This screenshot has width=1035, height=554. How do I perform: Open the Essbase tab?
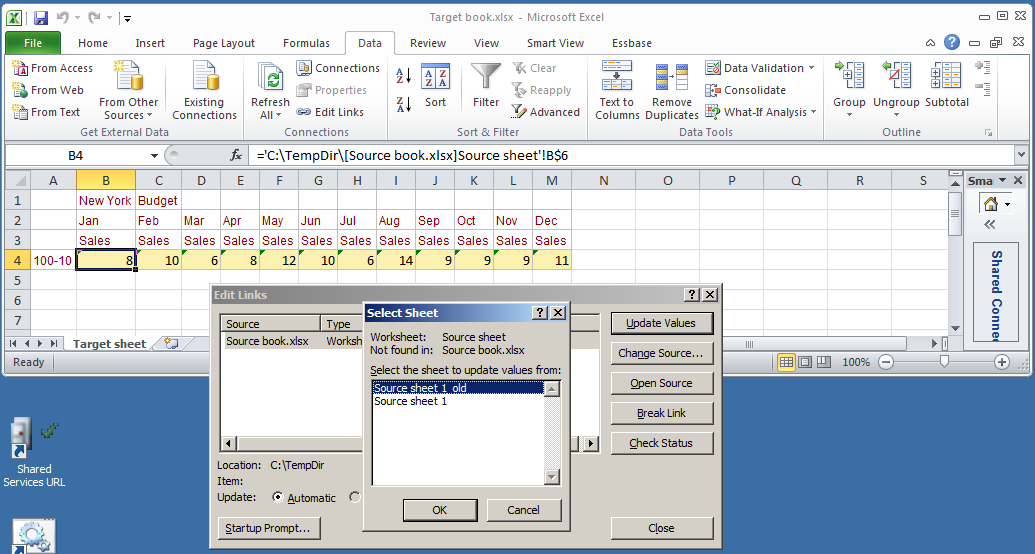[632, 43]
